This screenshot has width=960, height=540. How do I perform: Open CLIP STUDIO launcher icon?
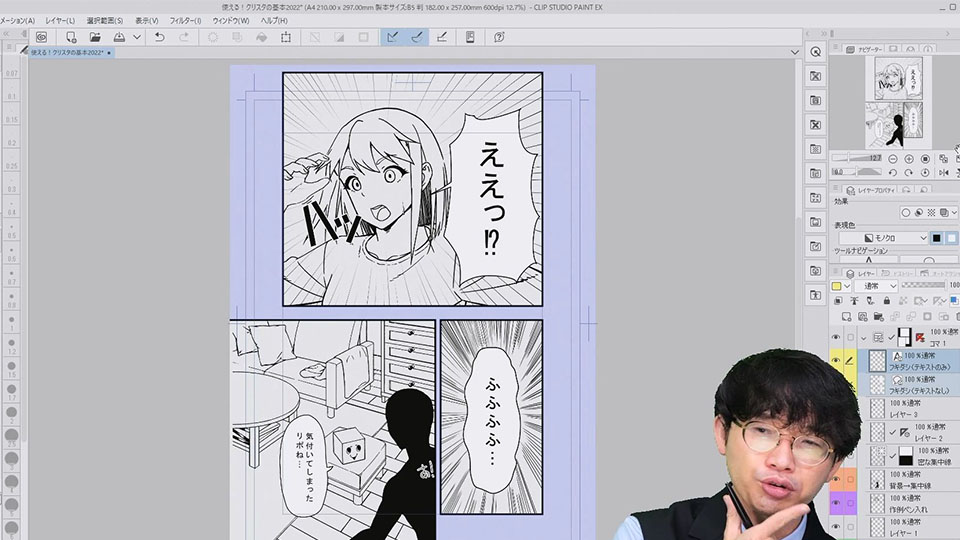click(x=41, y=37)
